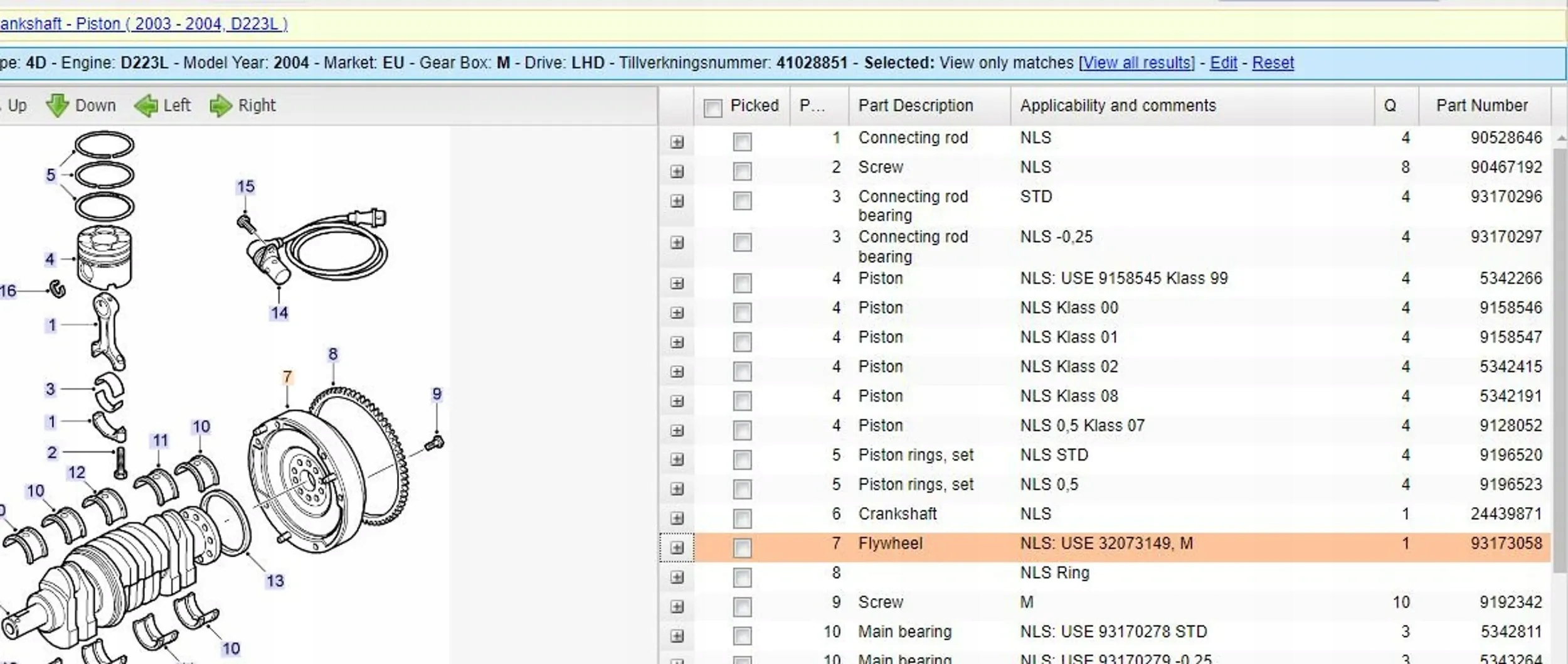Check the Picked box for Piston 9158546
The image size is (1568, 664).
coord(742,312)
